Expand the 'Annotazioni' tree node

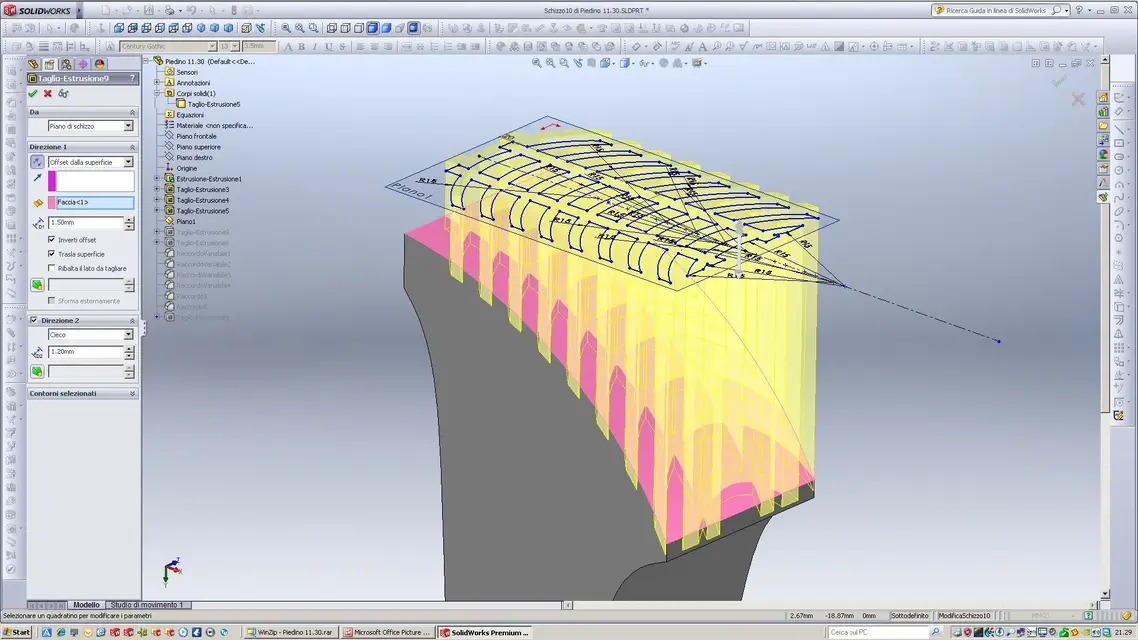click(x=157, y=83)
